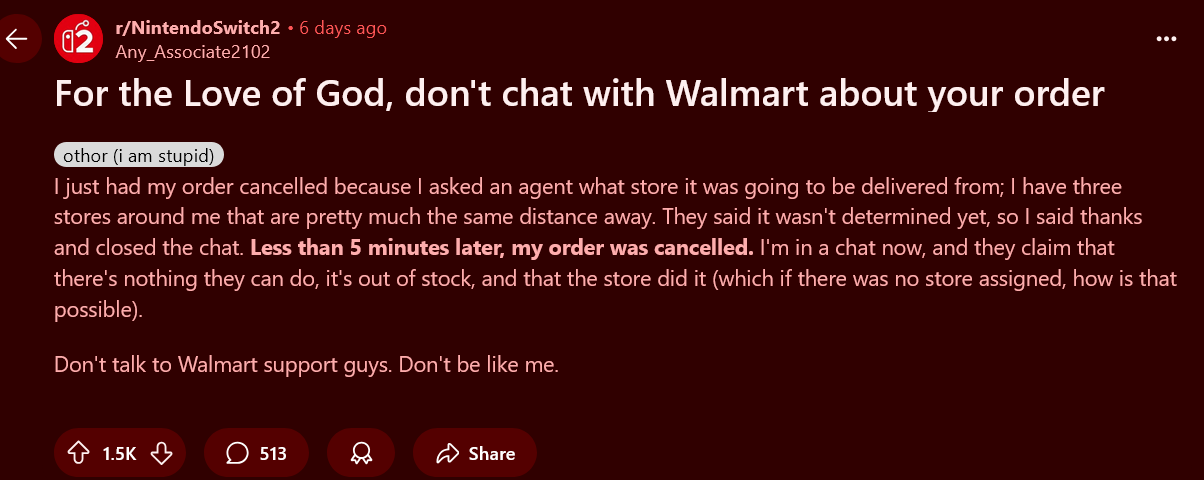The height and width of the screenshot is (480, 1204).
Task: Go to r/NintendoSwitch2 community link
Action: pyautogui.click(x=198, y=28)
